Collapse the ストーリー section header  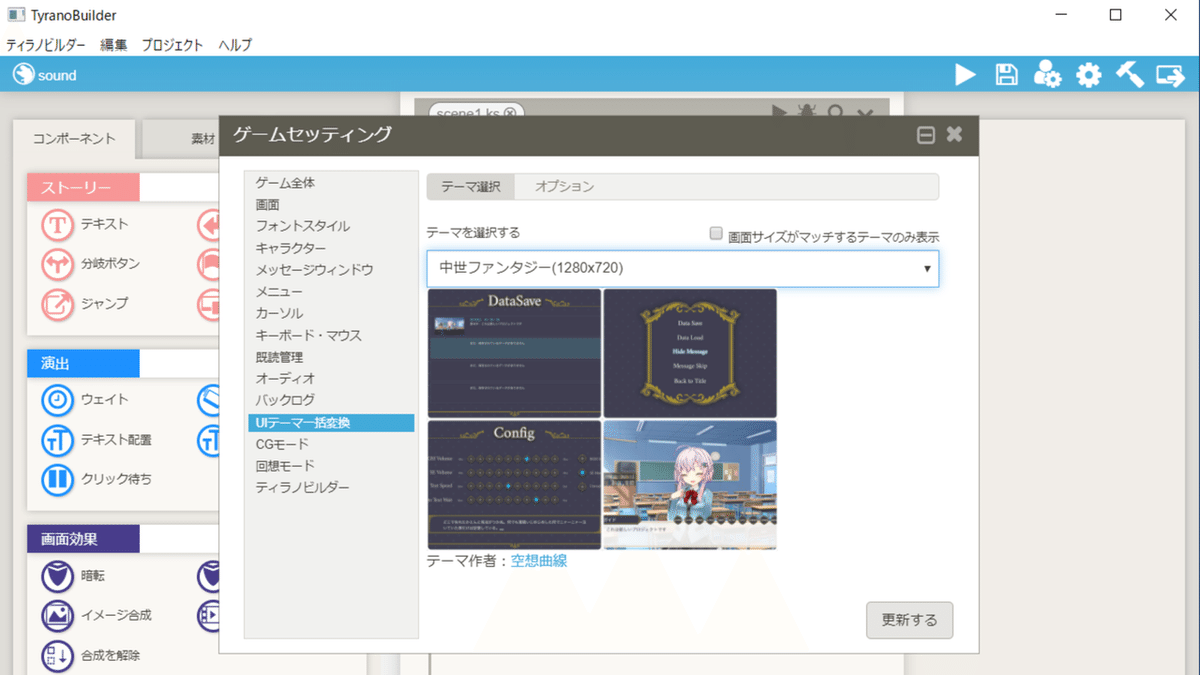coord(84,187)
